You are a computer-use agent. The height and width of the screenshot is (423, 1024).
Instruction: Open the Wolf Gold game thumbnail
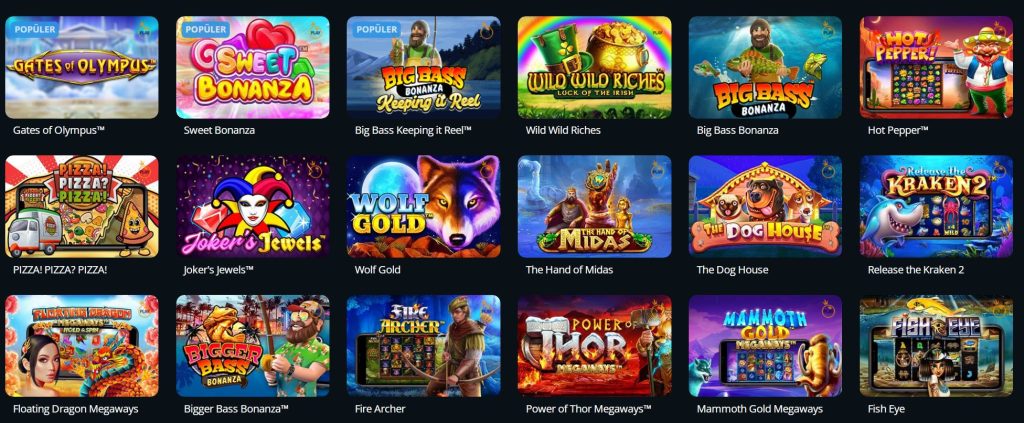point(424,206)
